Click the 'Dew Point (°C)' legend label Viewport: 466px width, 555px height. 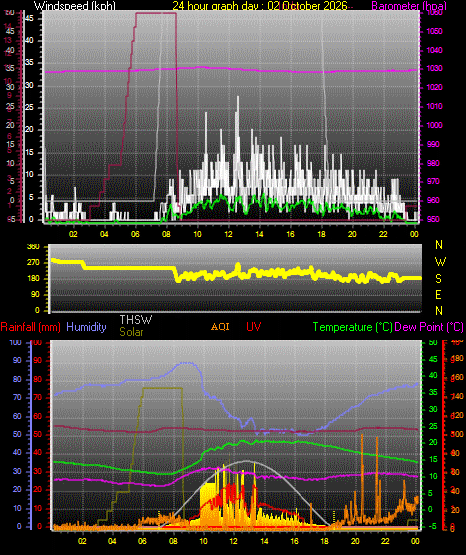pos(429,327)
